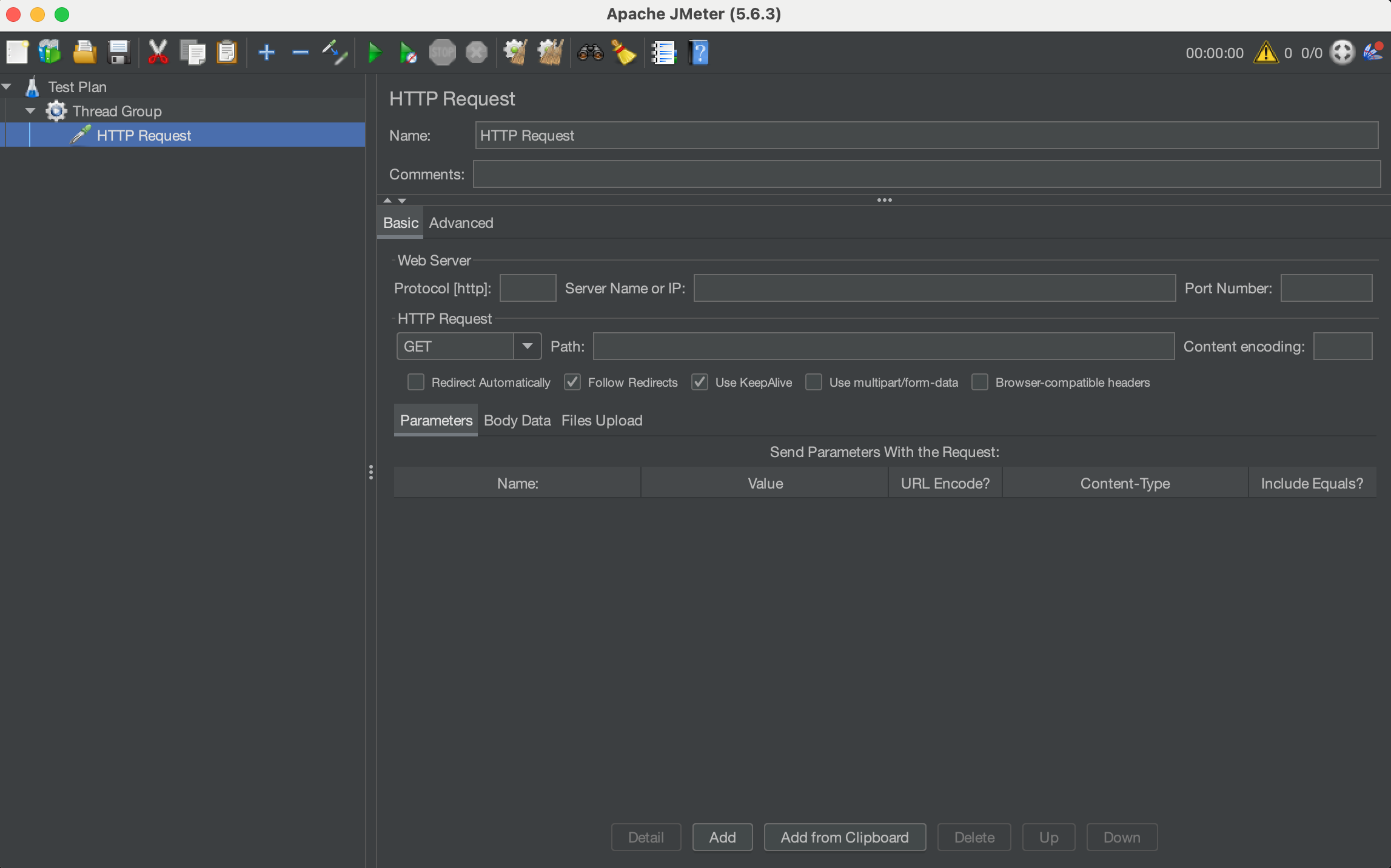The height and width of the screenshot is (868, 1391).
Task: Click the Clear results broom icon
Action: pyautogui.click(x=515, y=53)
